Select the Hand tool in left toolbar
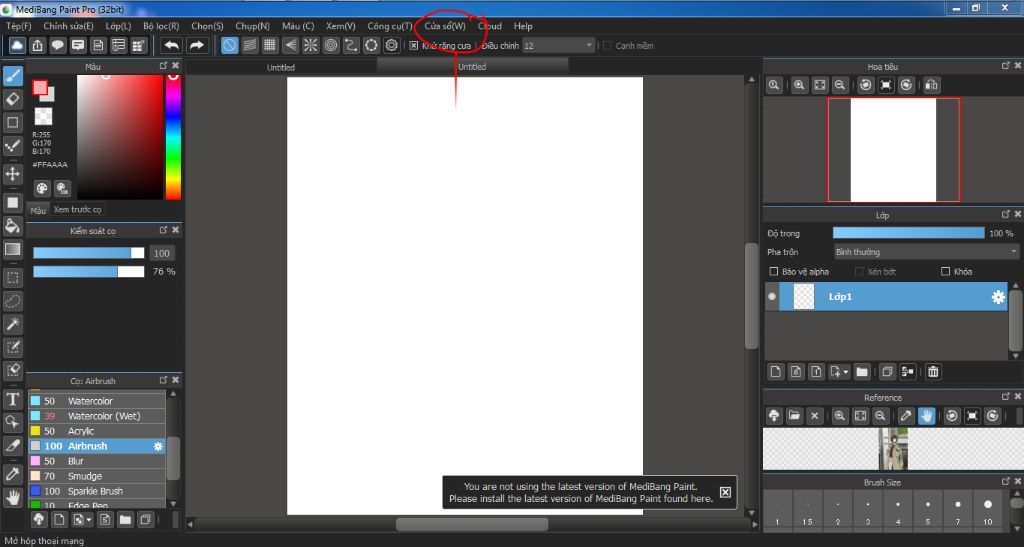 [x=12, y=497]
